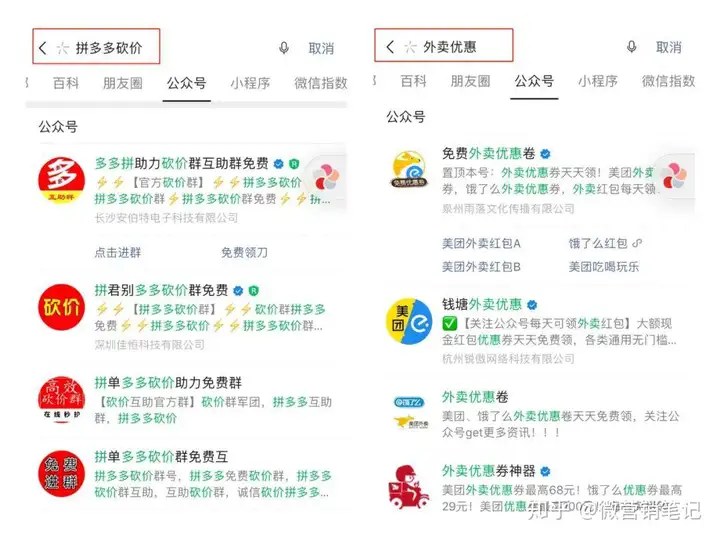Tap 取消 in the left search bar
The image size is (720, 540).
click(x=321, y=48)
